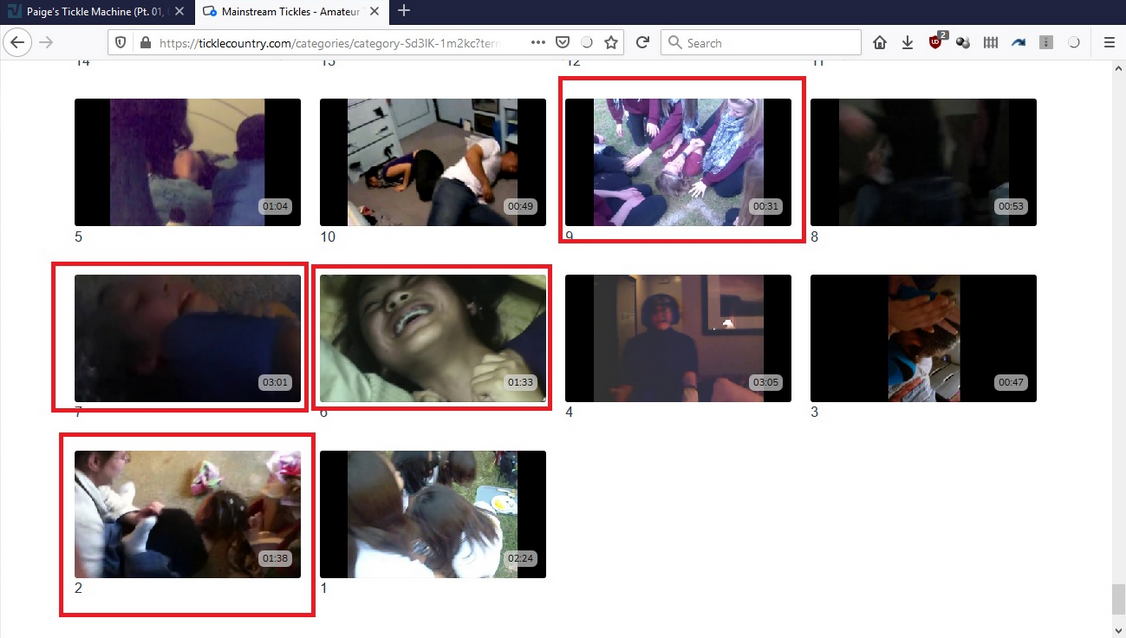Focus the URL address bar
Screen dimensions: 1126x638
point(330,43)
